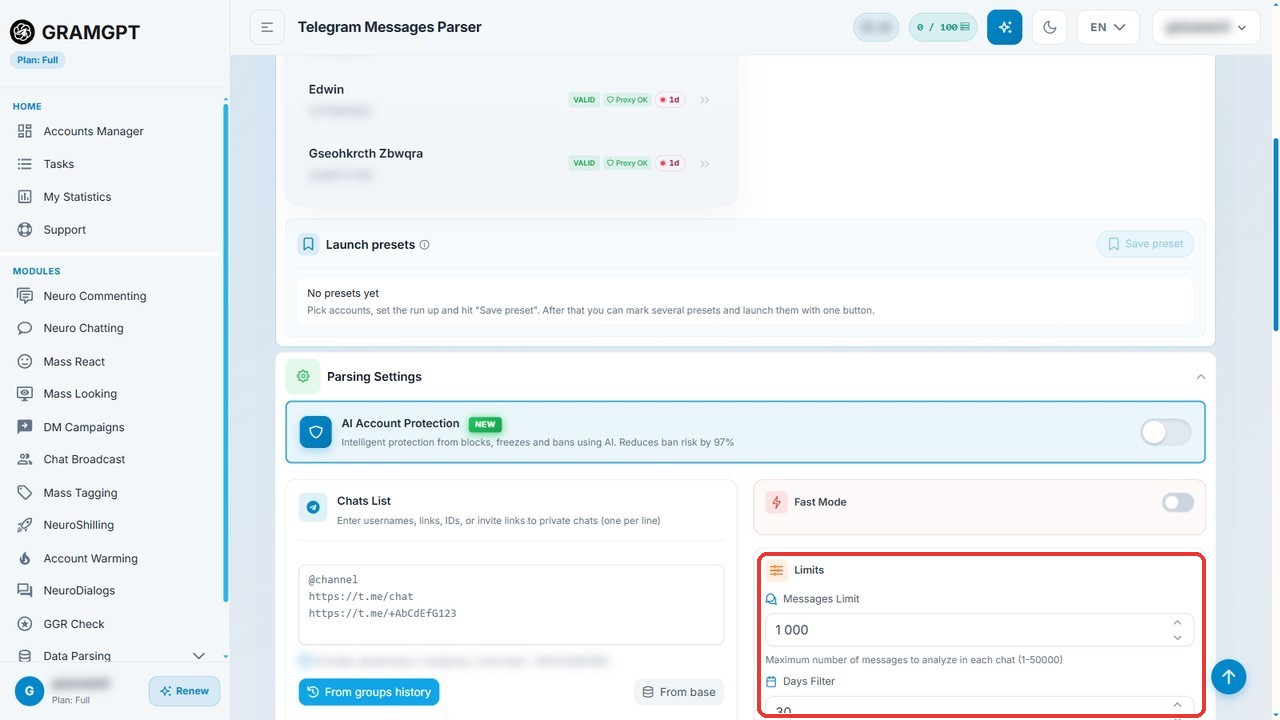Click the Mass Tagging tag icon
Screen dimensions: 1280x720
pyautogui.click(x=25, y=492)
